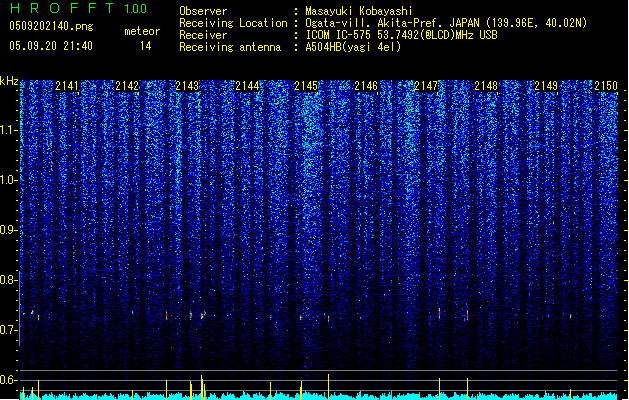Screen dimensions: 629x400
Task: Click the 2143 time marker
Action: tap(187, 85)
